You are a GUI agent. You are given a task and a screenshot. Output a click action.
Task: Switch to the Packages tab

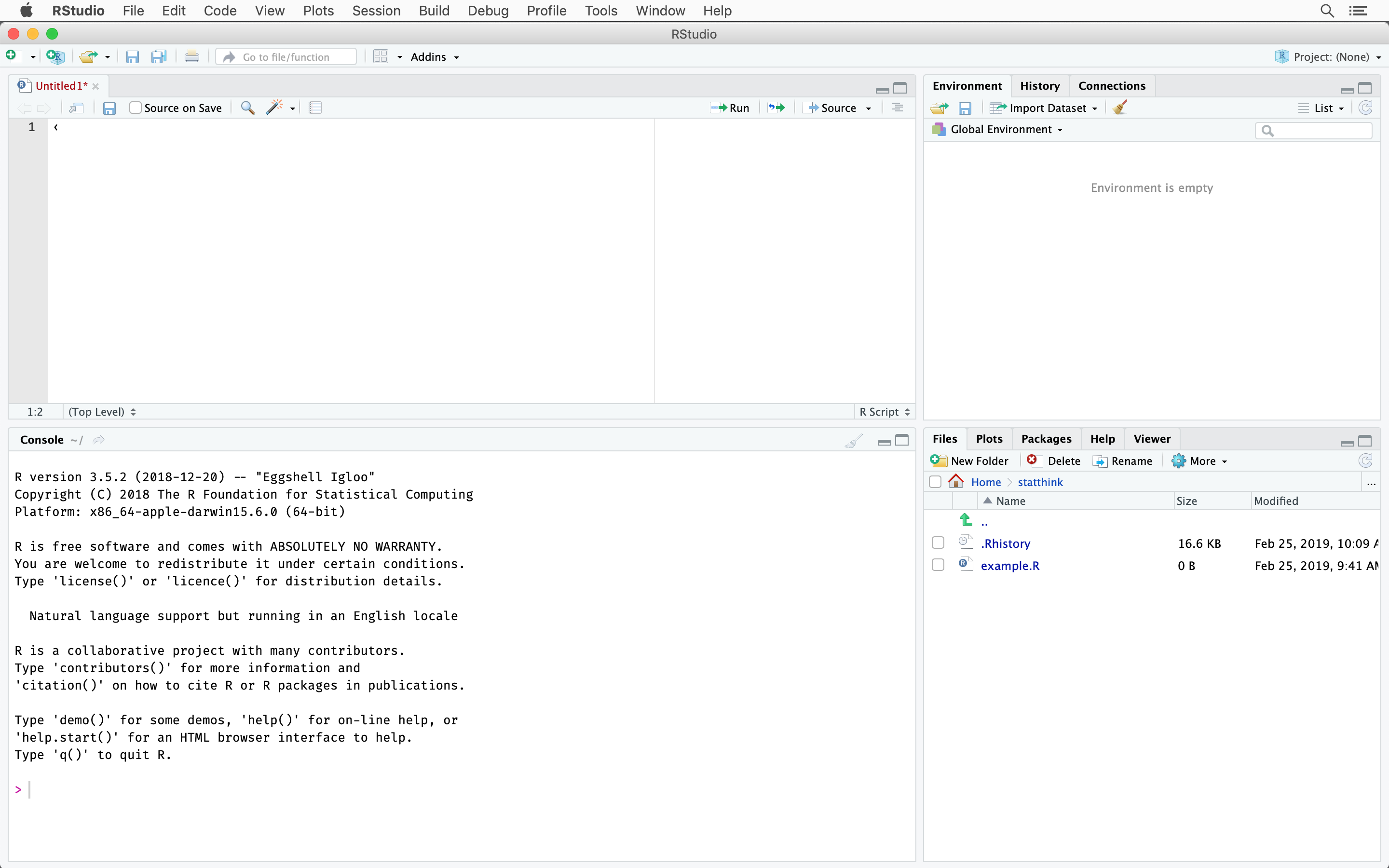tap(1047, 439)
